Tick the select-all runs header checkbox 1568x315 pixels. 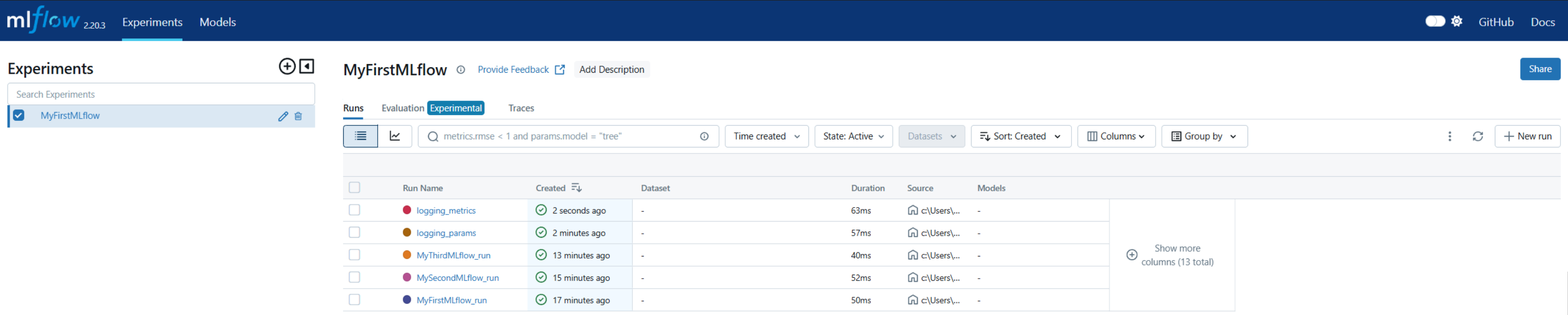tap(354, 188)
